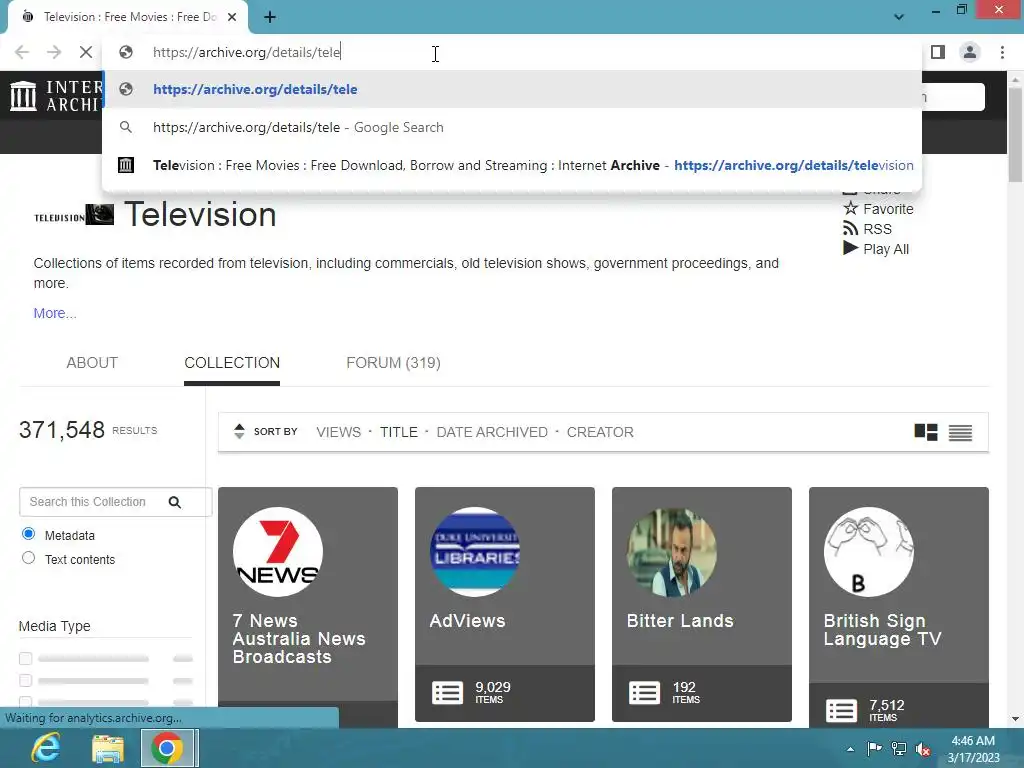Click the 7 News Australia News Broadcasts title
Viewport: 1024px width, 768px height.
pos(299,639)
